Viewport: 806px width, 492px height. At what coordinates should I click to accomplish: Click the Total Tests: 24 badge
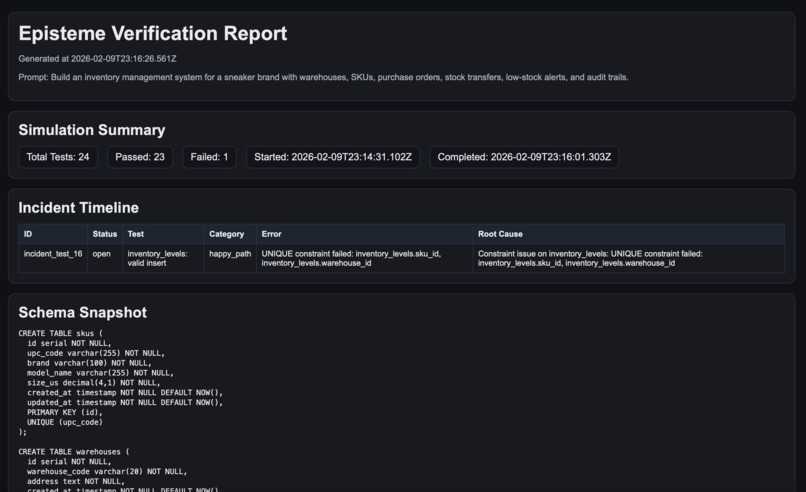click(58, 157)
